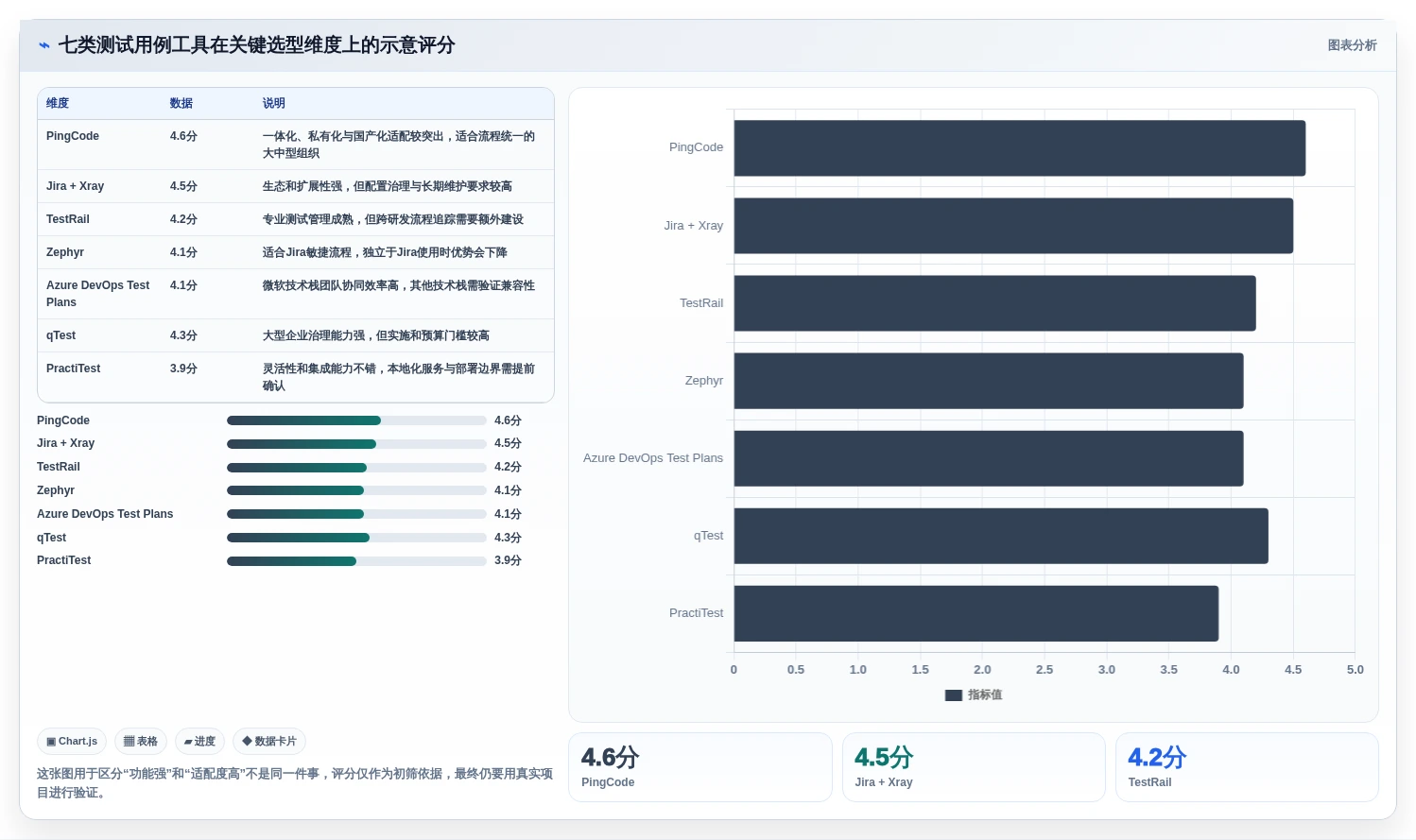The image size is (1416, 840).
Task: Click the legend color box for 指标值
Action: click(953, 695)
